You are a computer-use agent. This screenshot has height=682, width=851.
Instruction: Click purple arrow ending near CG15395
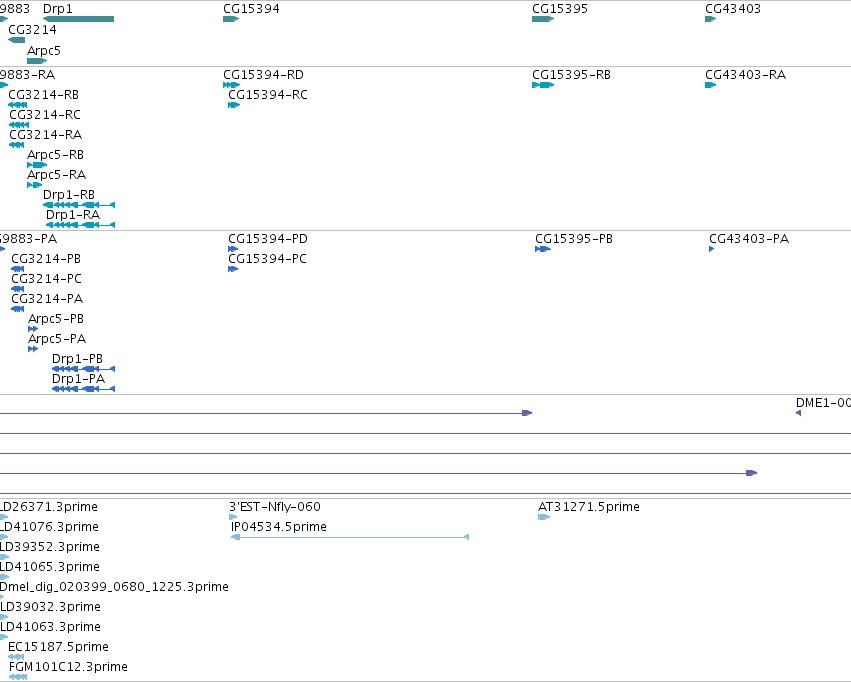tap(526, 413)
